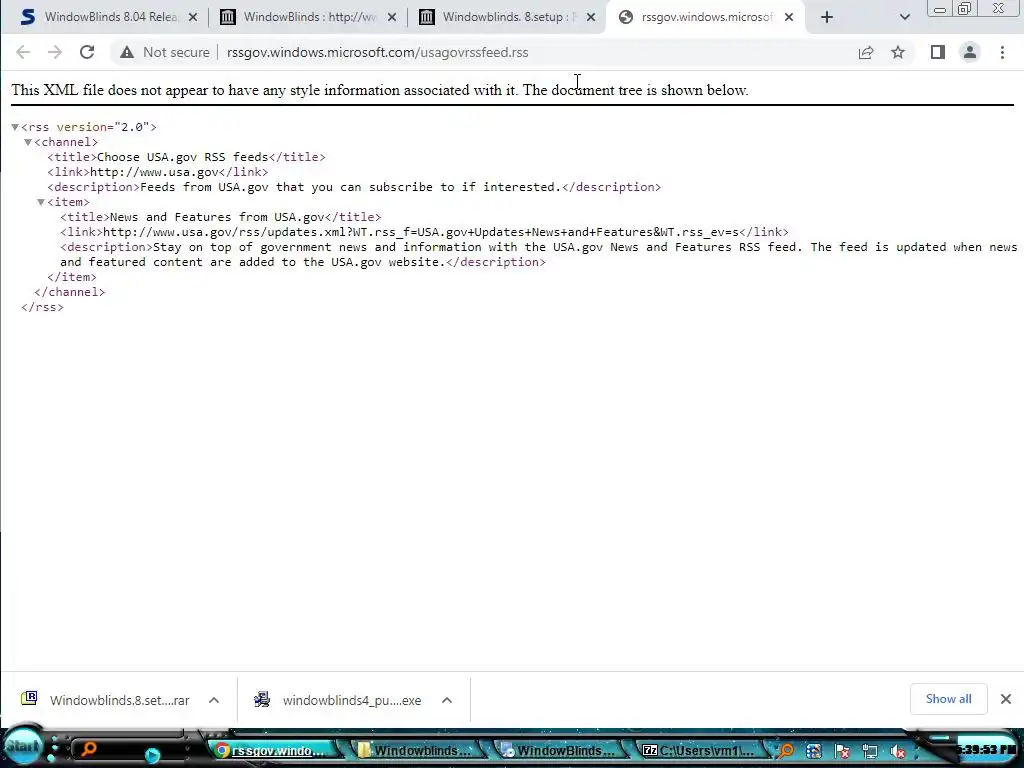Viewport: 1024px width, 768px height.
Task: Close the Windowblinds. 8.setup tab
Action: click(x=591, y=18)
